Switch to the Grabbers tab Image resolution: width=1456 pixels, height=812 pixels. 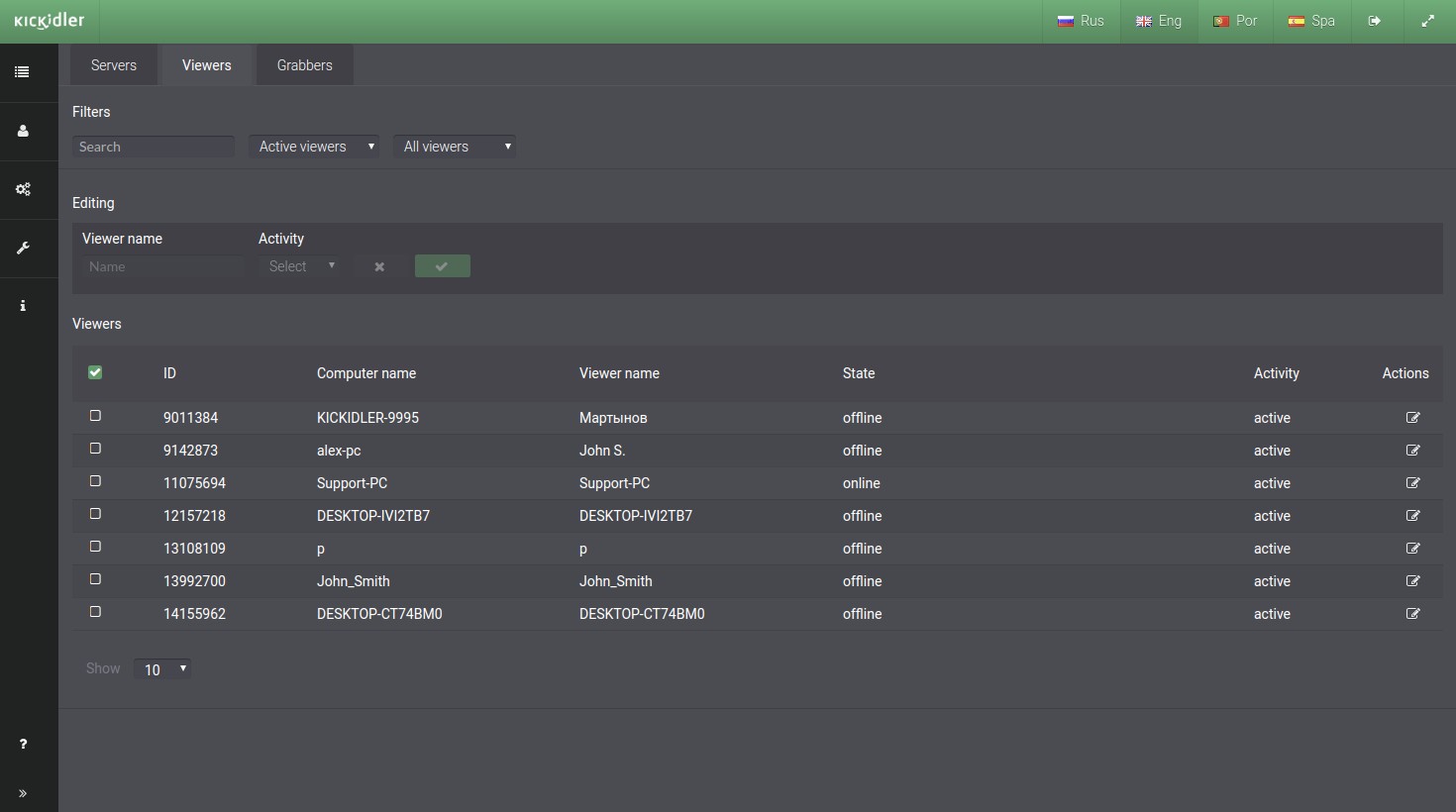tap(304, 65)
